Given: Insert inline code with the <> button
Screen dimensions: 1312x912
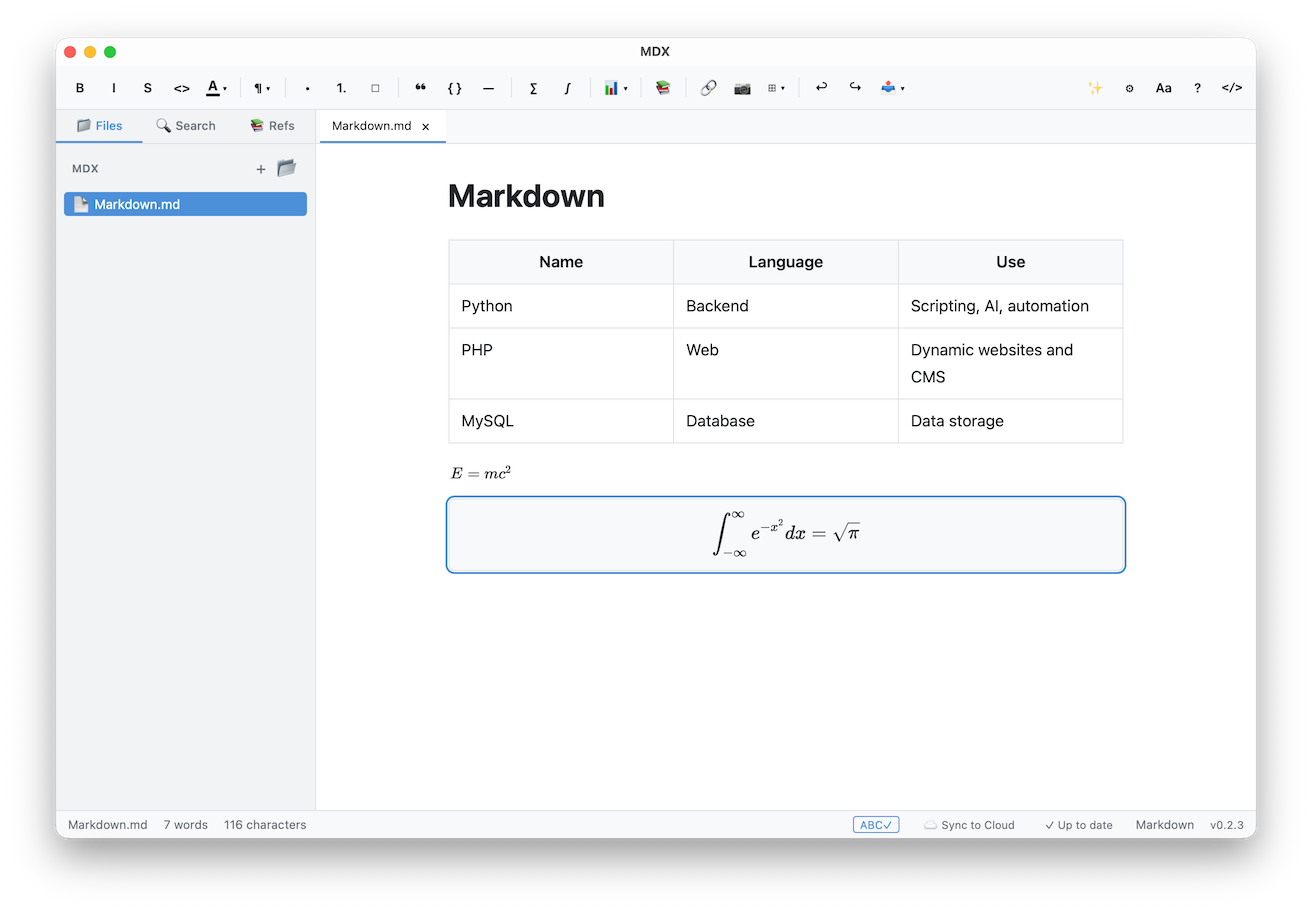Looking at the screenshot, I should pos(182,88).
